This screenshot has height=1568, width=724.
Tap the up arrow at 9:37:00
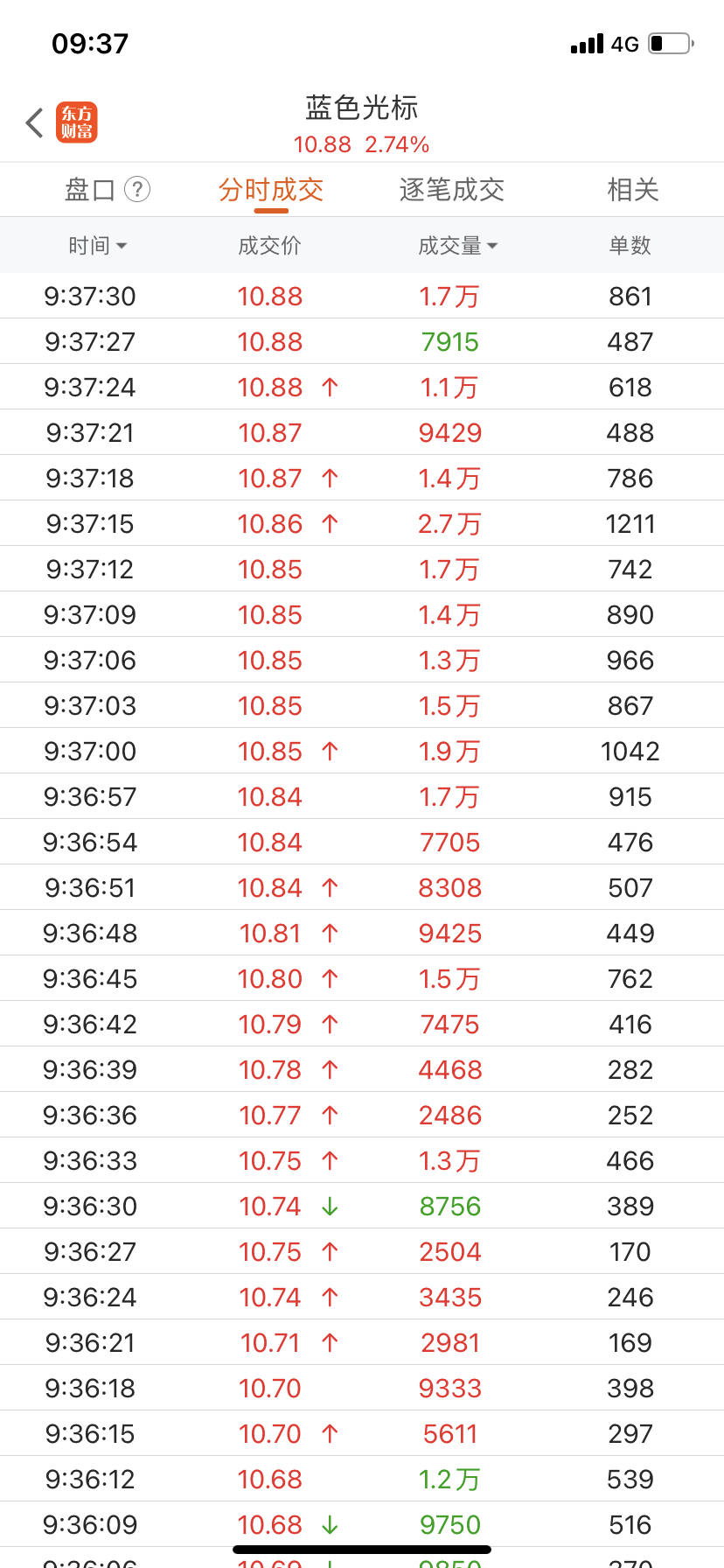[x=330, y=752]
